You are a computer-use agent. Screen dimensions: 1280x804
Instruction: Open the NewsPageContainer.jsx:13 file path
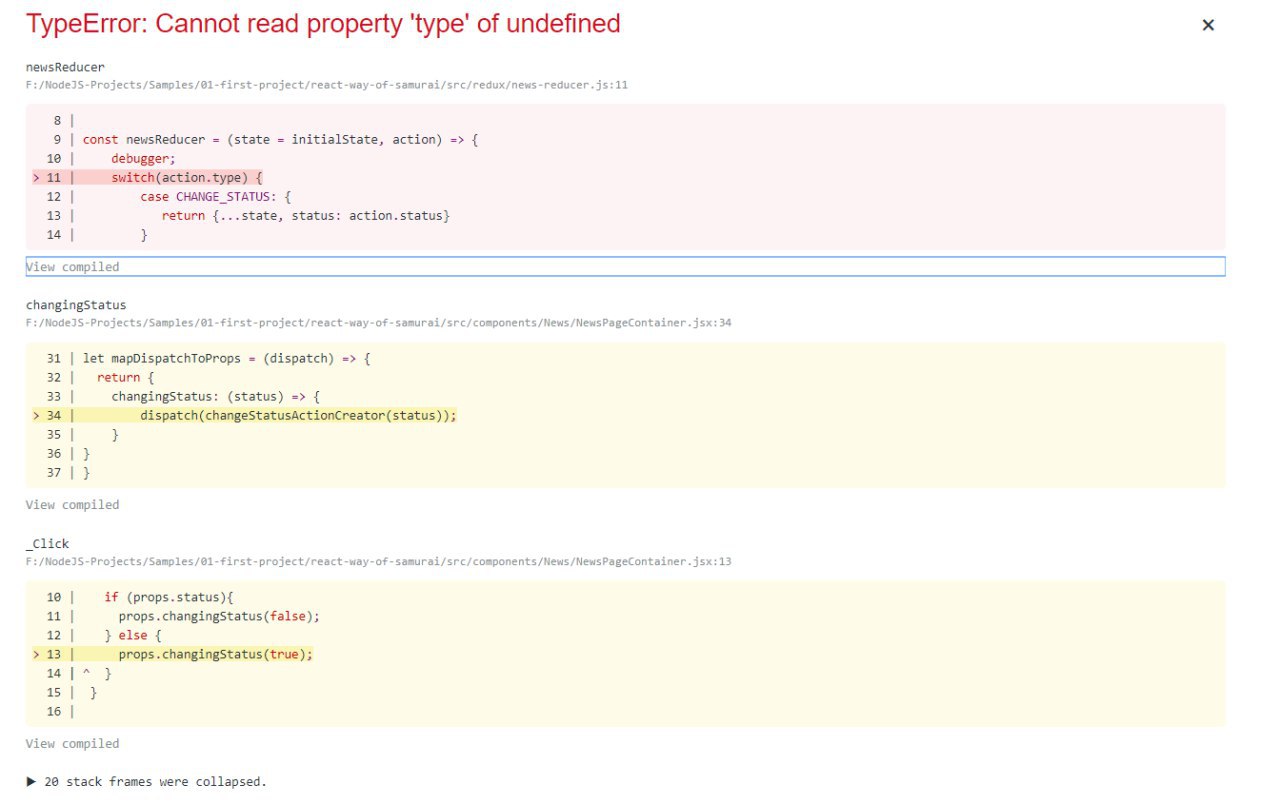pyautogui.click(x=378, y=561)
